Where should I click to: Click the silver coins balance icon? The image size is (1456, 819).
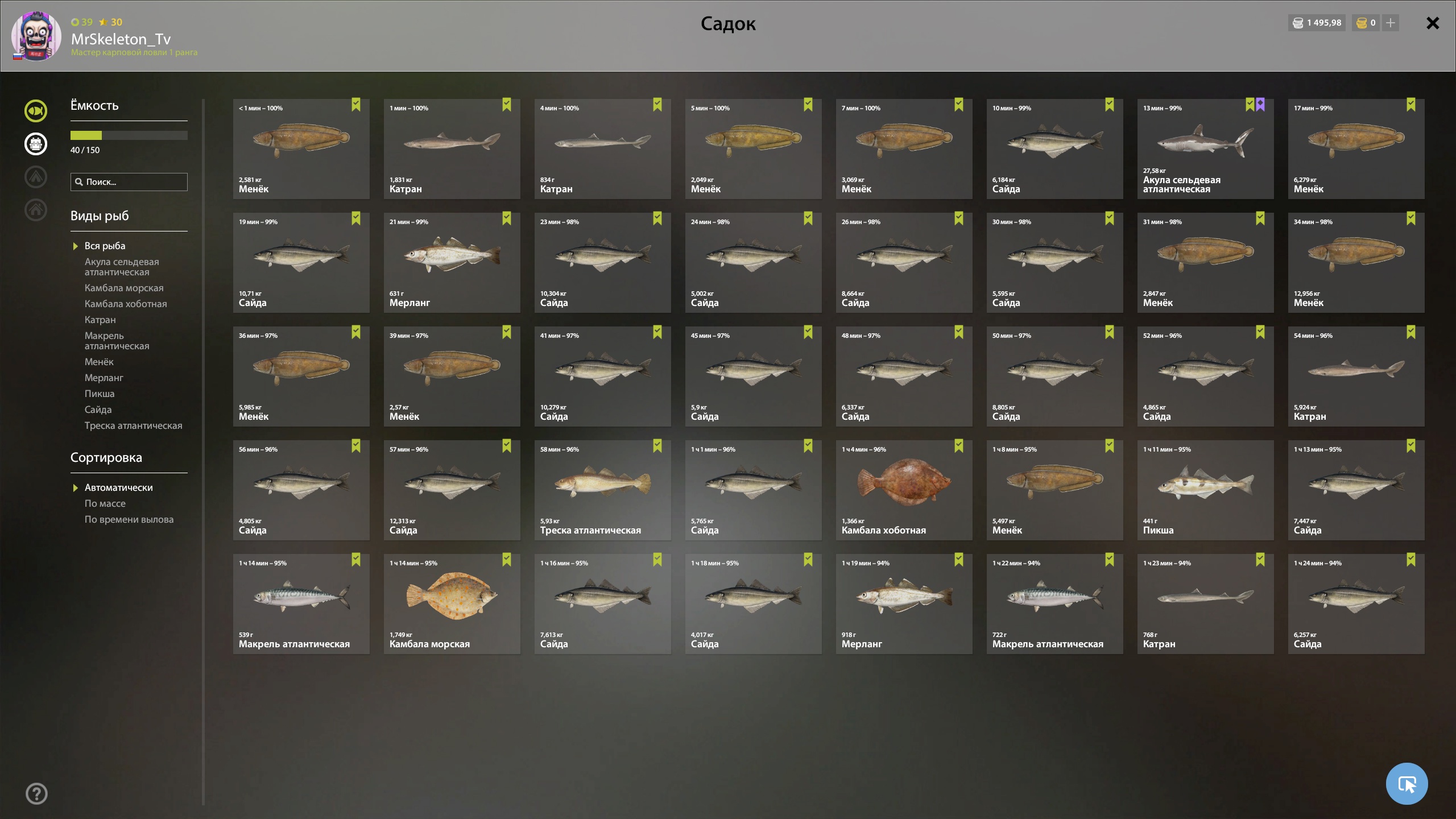coord(1298,23)
